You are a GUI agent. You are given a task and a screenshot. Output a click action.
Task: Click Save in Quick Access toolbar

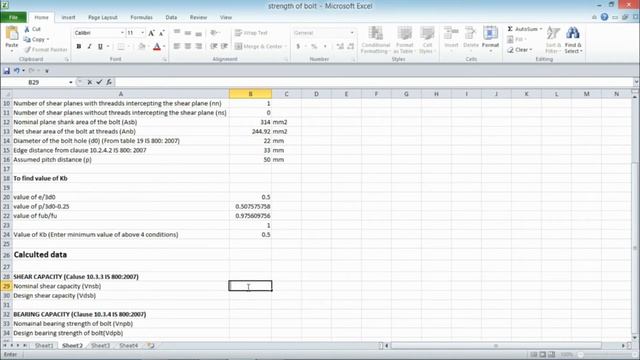pyautogui.click(x=7, y=71)
